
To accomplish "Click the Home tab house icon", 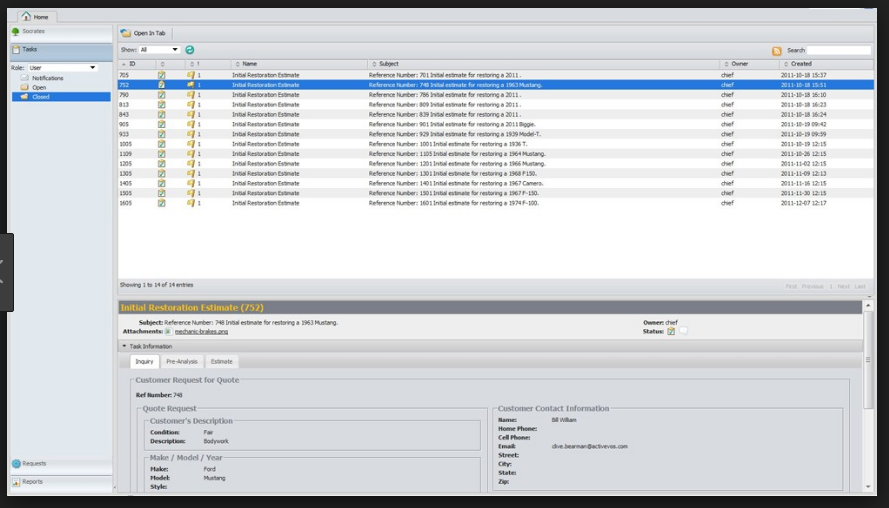I will [26, 16].
